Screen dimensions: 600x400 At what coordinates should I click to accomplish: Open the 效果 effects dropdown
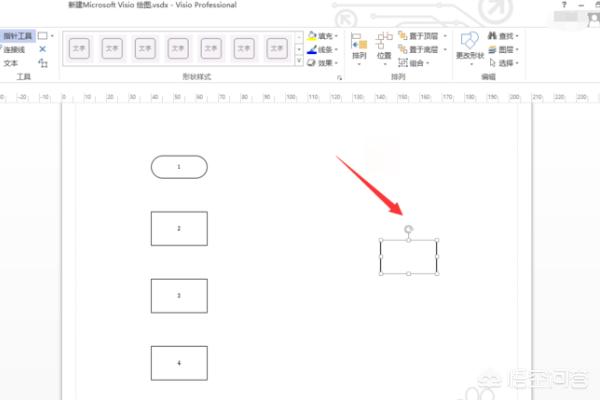(323, 63)
